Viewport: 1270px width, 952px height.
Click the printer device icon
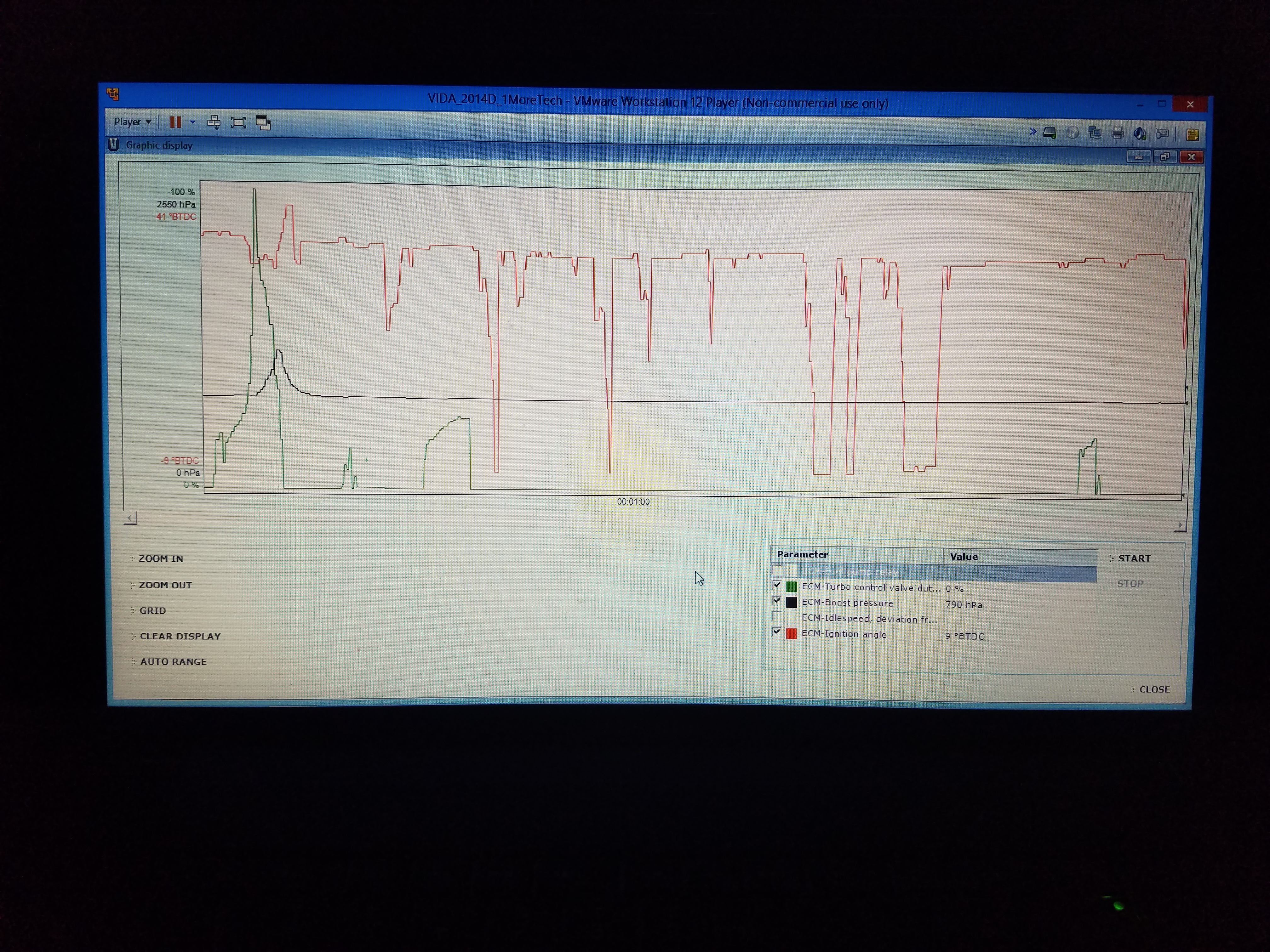pos(1117,134)
